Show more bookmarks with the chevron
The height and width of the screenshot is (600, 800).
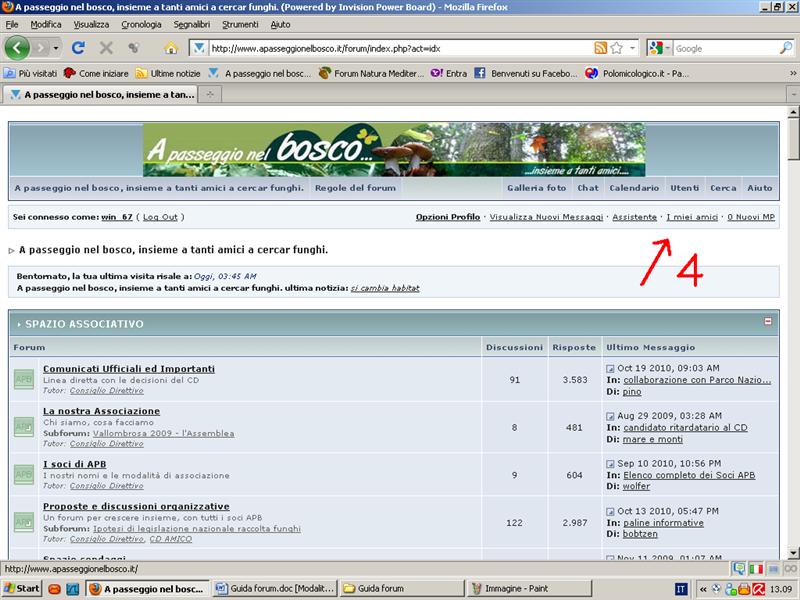(793, 73)
